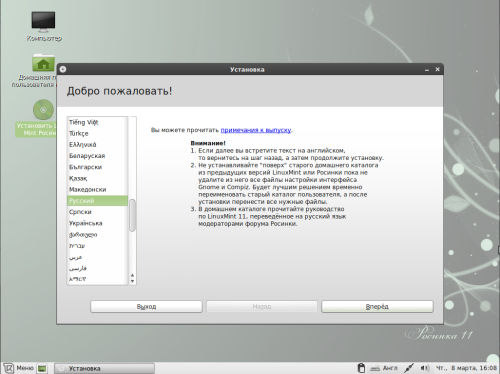
Task: Select the Persian language entry
Action: tap(97, 268)
